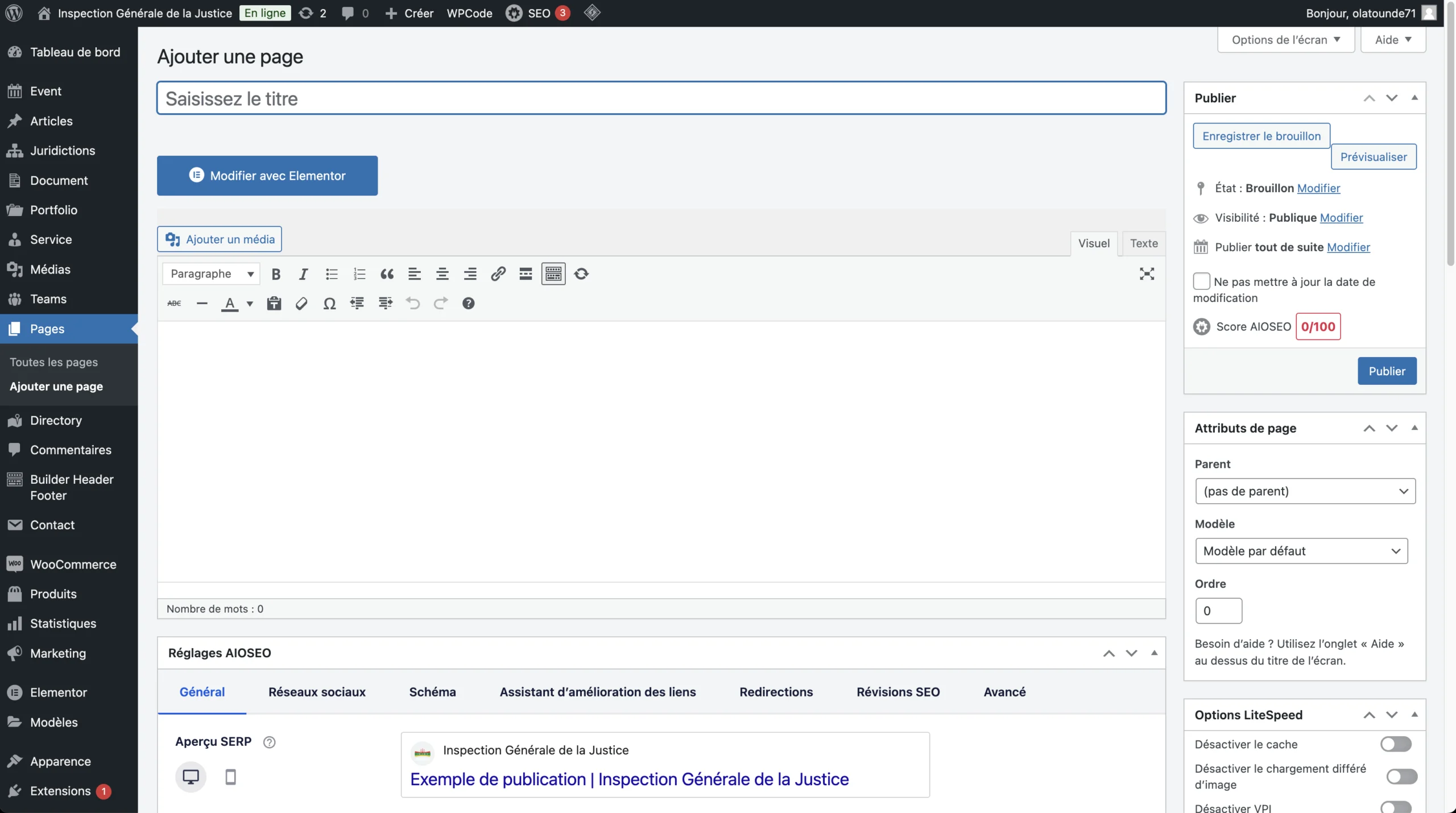This screenshot has width=1456, height=813.
Task: Click the insert link icon
Action: (x=498, y=274)
